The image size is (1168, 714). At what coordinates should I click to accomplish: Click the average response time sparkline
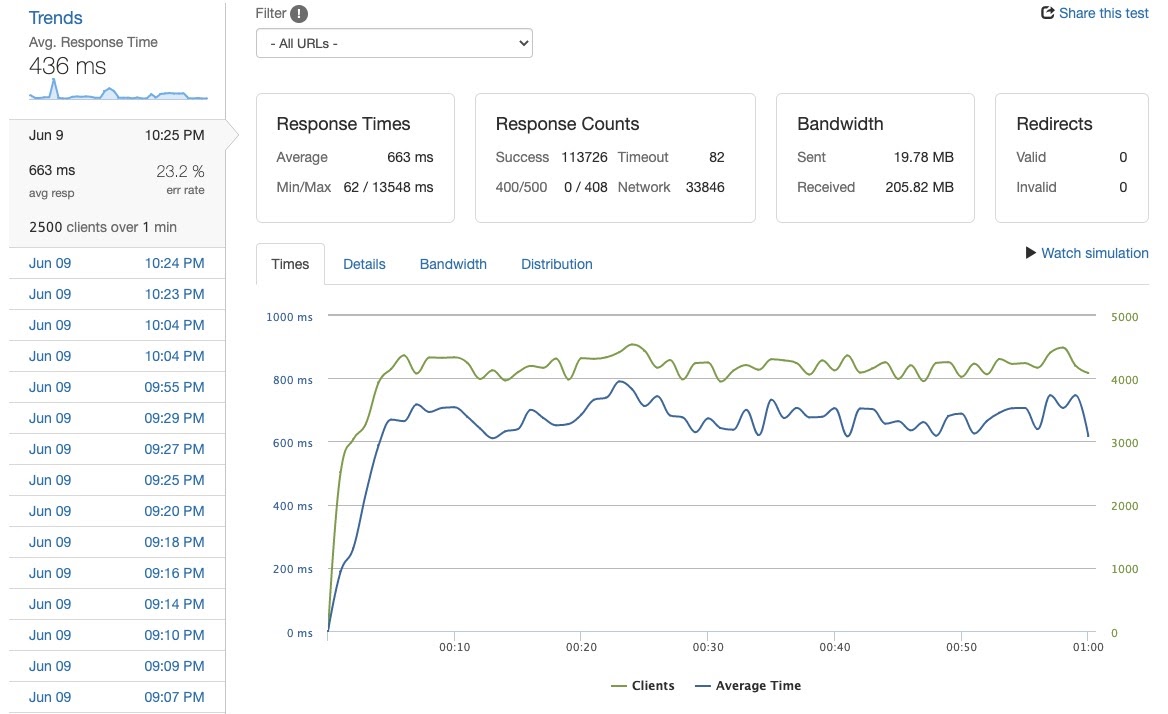click(x=118, y=89)
